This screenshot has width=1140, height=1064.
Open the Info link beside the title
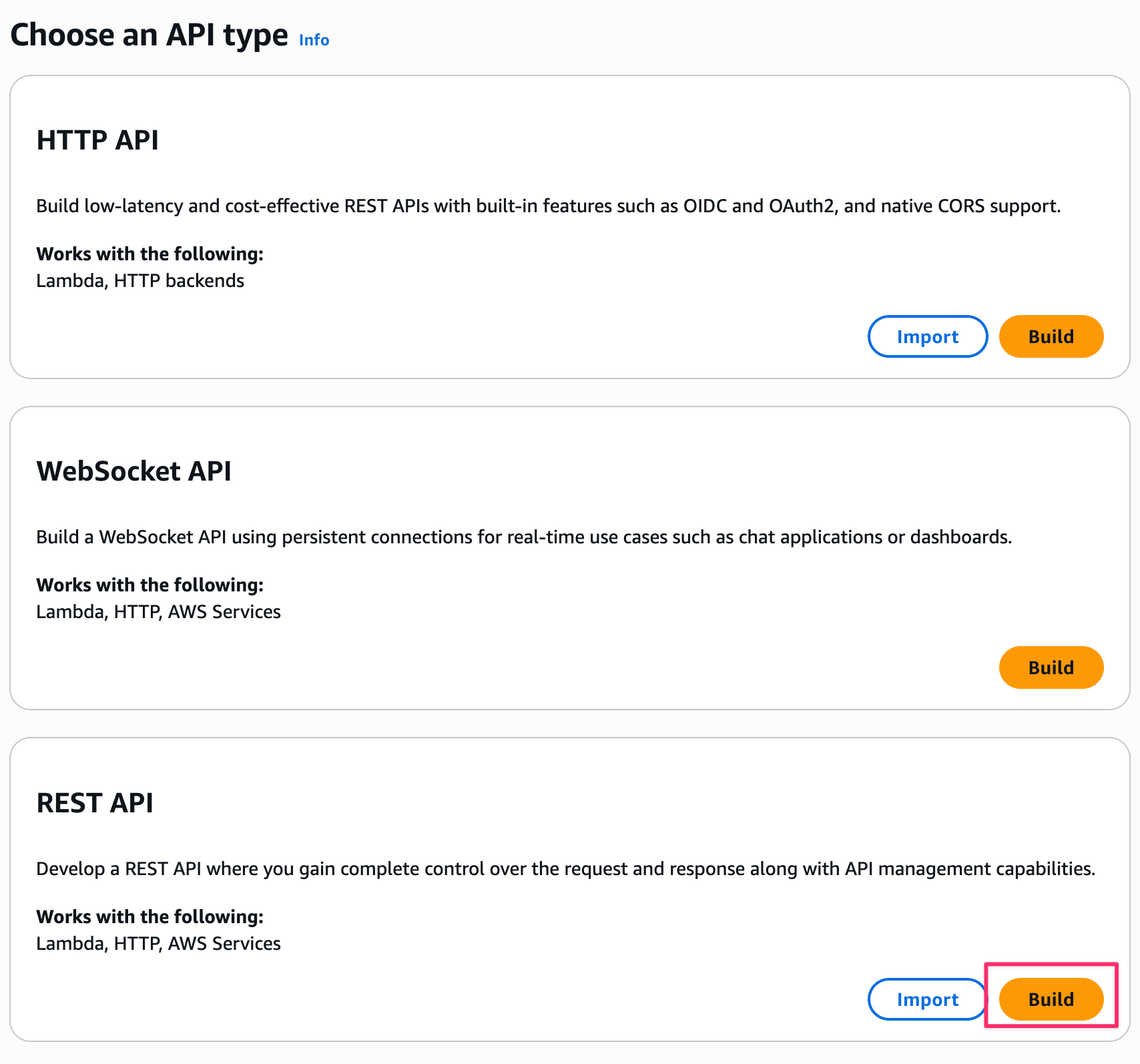pyautogui.click(x=314, y=40)
